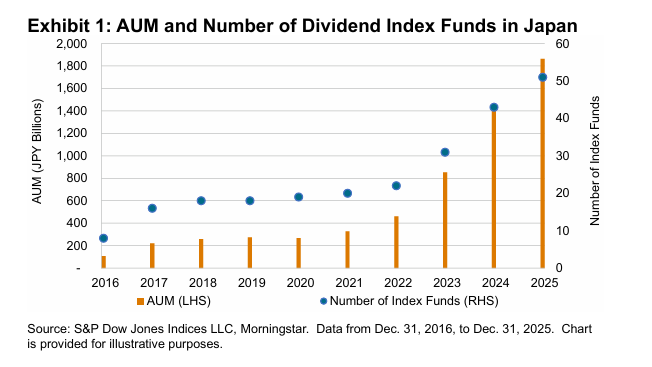Select the 2025 blue data point
Image resolution: width=652 pixels, height=367 pixels.
543,77
